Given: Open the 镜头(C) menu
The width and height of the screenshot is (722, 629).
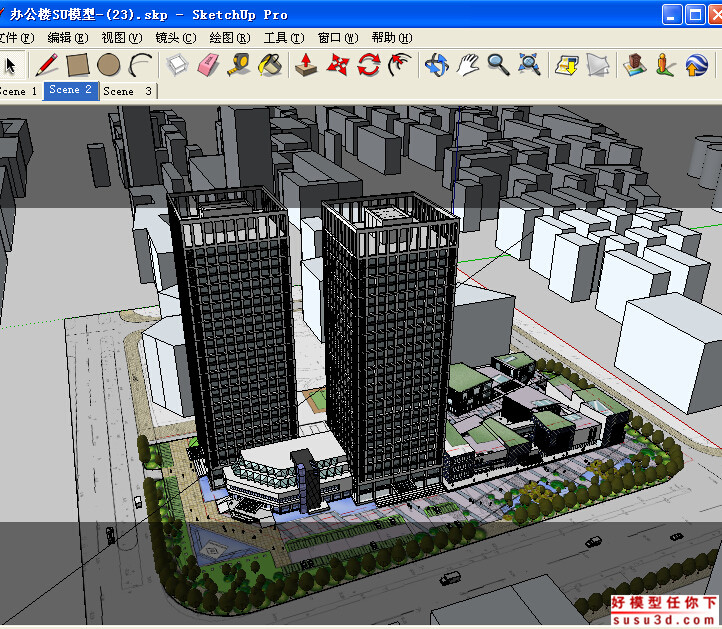Looking at the screenshot, I should (x=176, y=38).
